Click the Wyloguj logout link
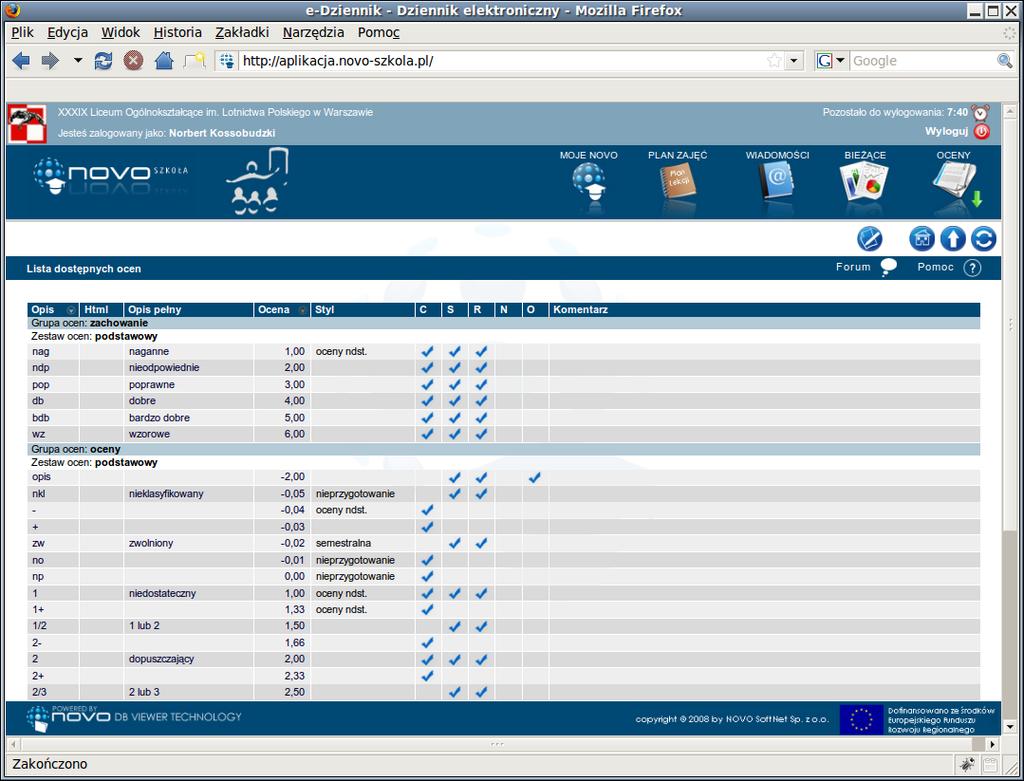This screenshot has width=1024, height=781. coord(946,131)
